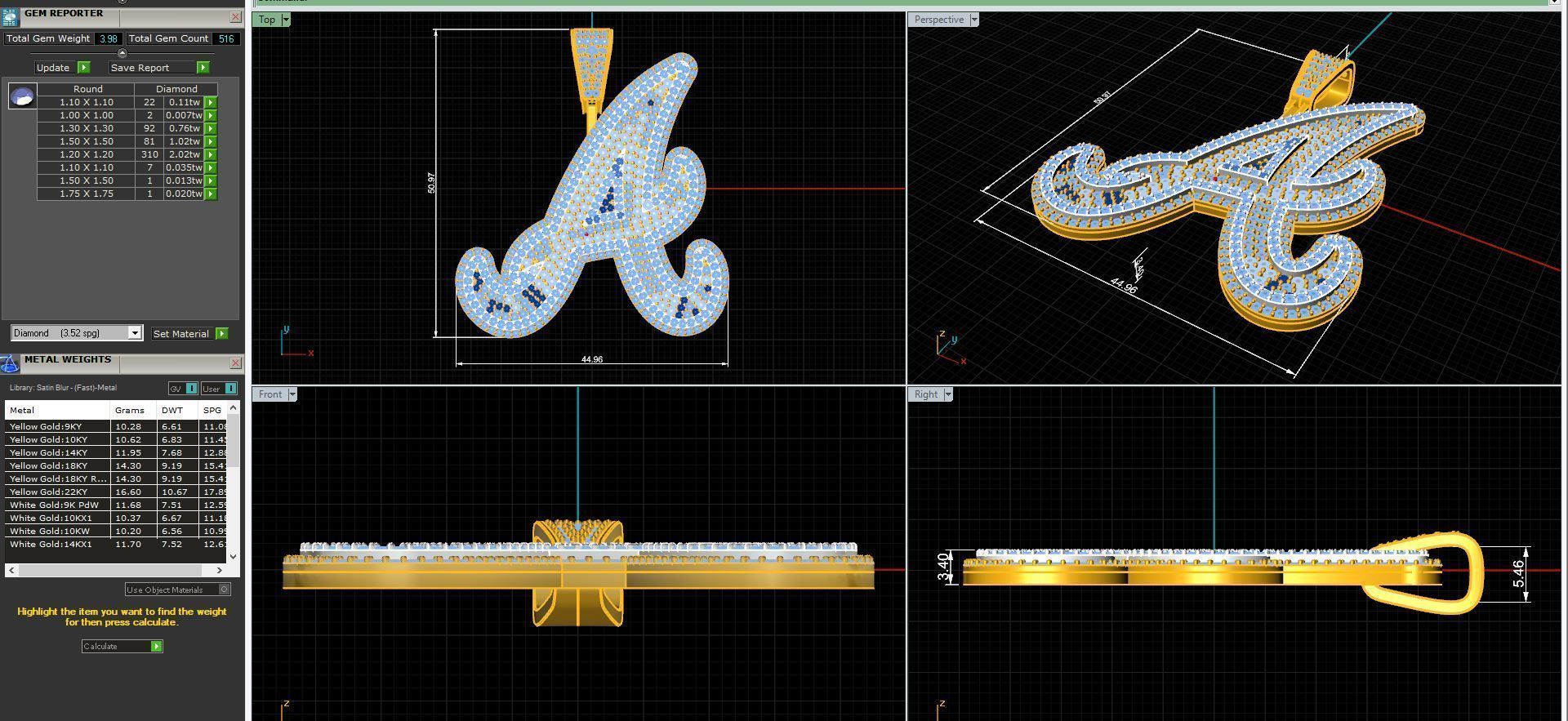1568x721 pixels.
Task: Click green arrow for 0.007tw gem row
Action: click(x=211, y=115)
